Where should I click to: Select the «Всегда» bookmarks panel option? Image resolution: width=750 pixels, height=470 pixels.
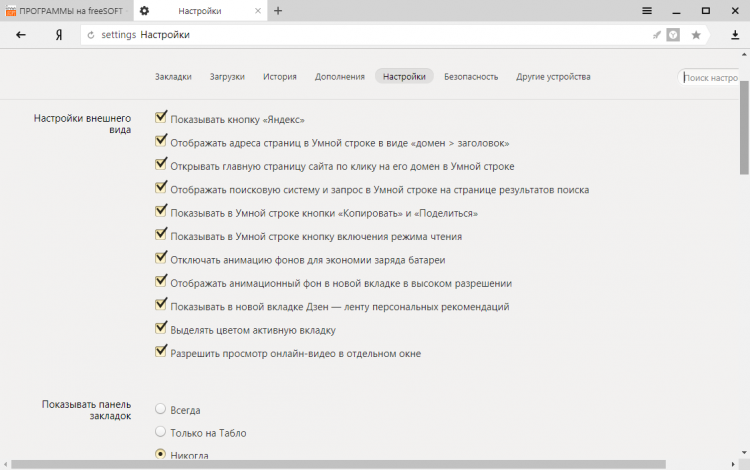[160, 409]
